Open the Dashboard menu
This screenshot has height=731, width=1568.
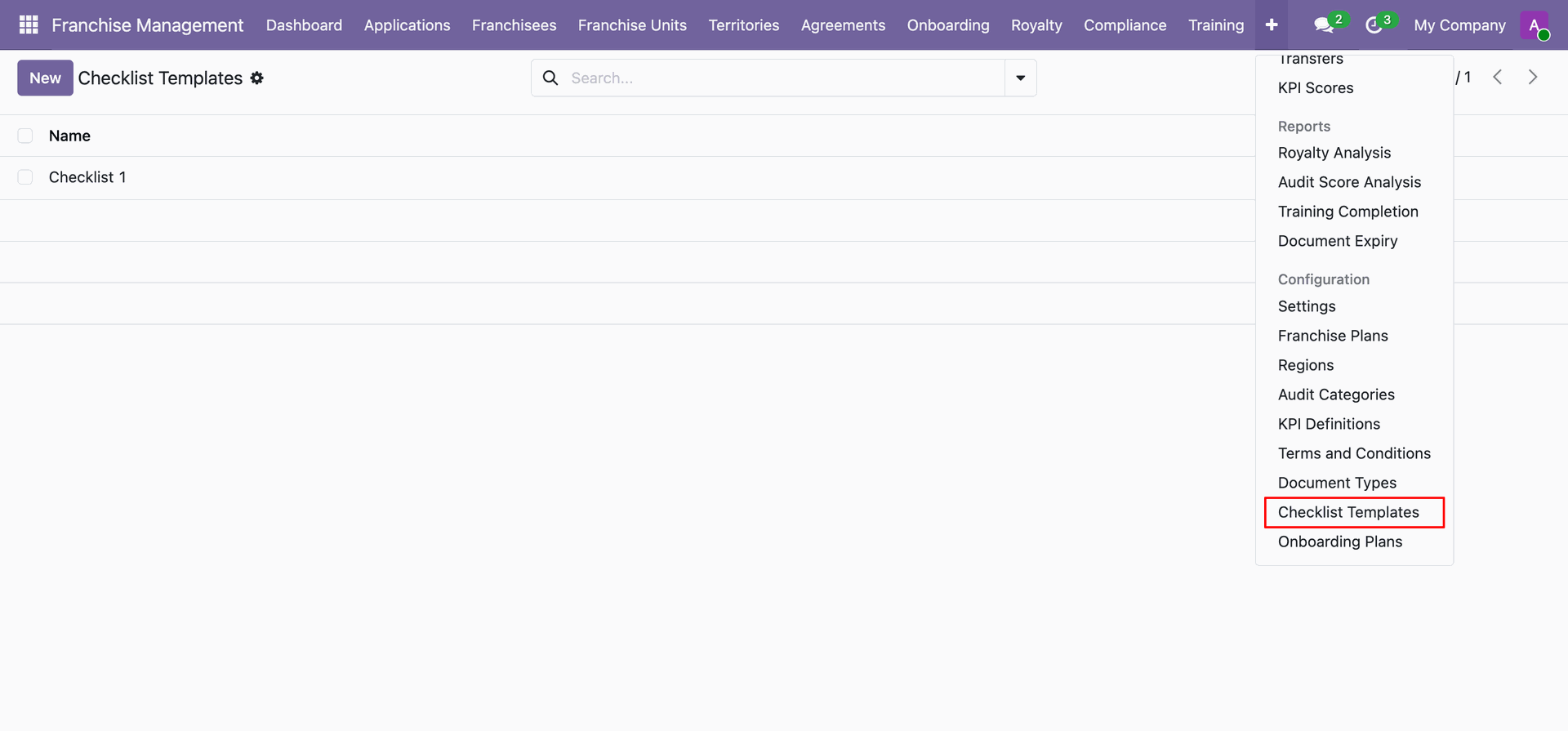coord(304,25)
